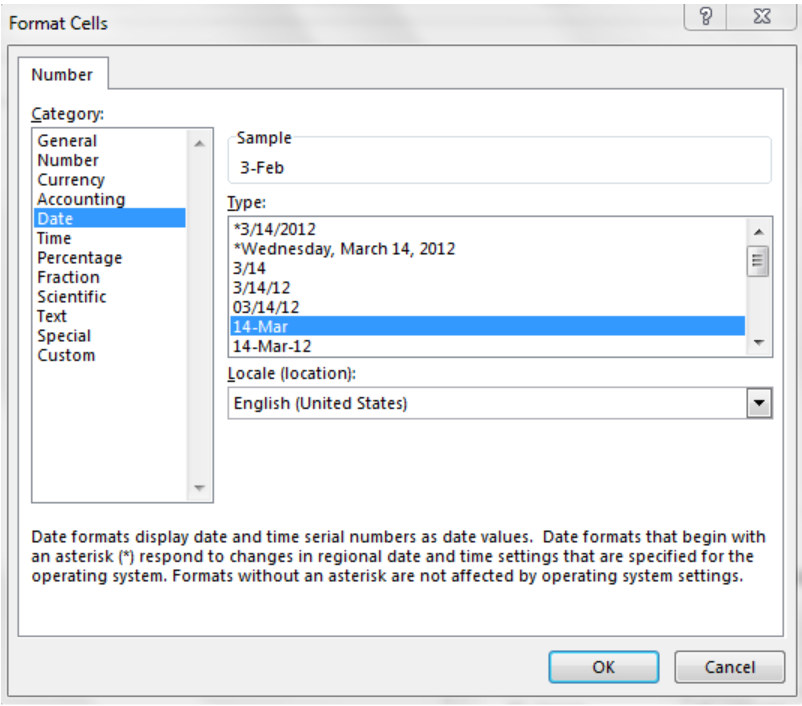Choose the Time category
The image size is (802, 706).
[x=54, y=238]
